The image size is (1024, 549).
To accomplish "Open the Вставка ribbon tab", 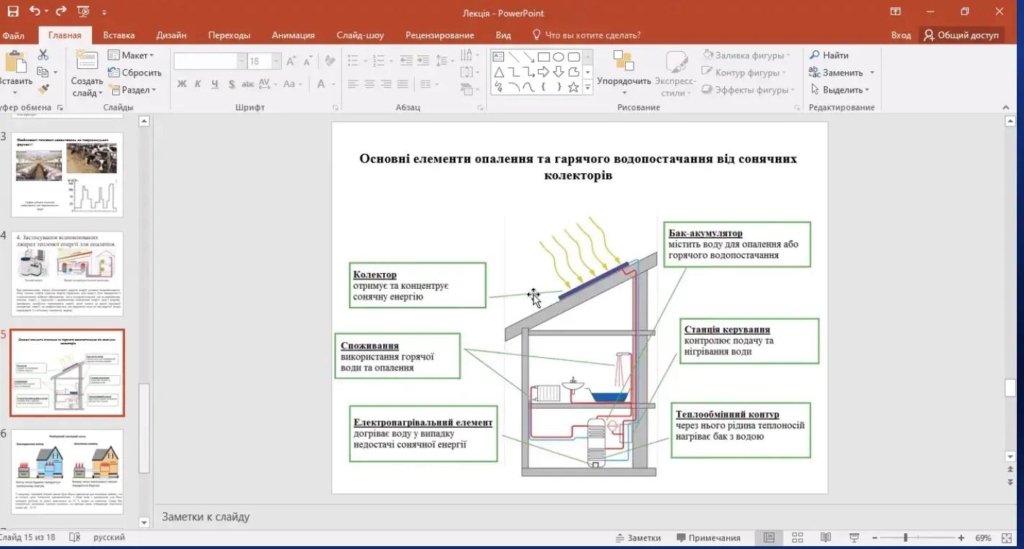I will click(119, 35).
